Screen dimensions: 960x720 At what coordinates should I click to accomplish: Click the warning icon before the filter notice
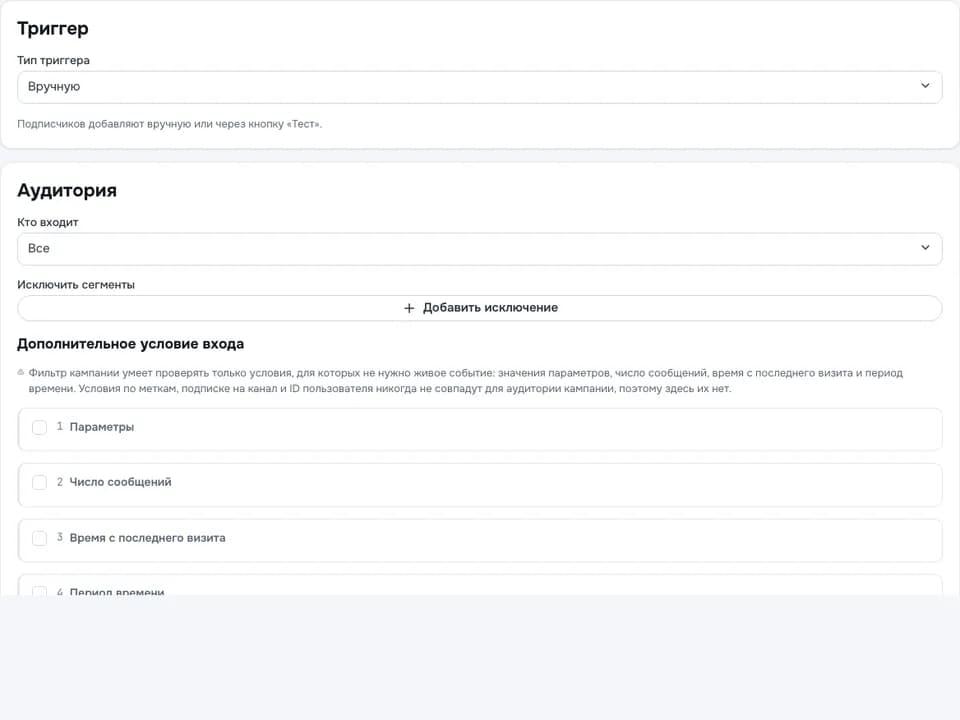21,372
